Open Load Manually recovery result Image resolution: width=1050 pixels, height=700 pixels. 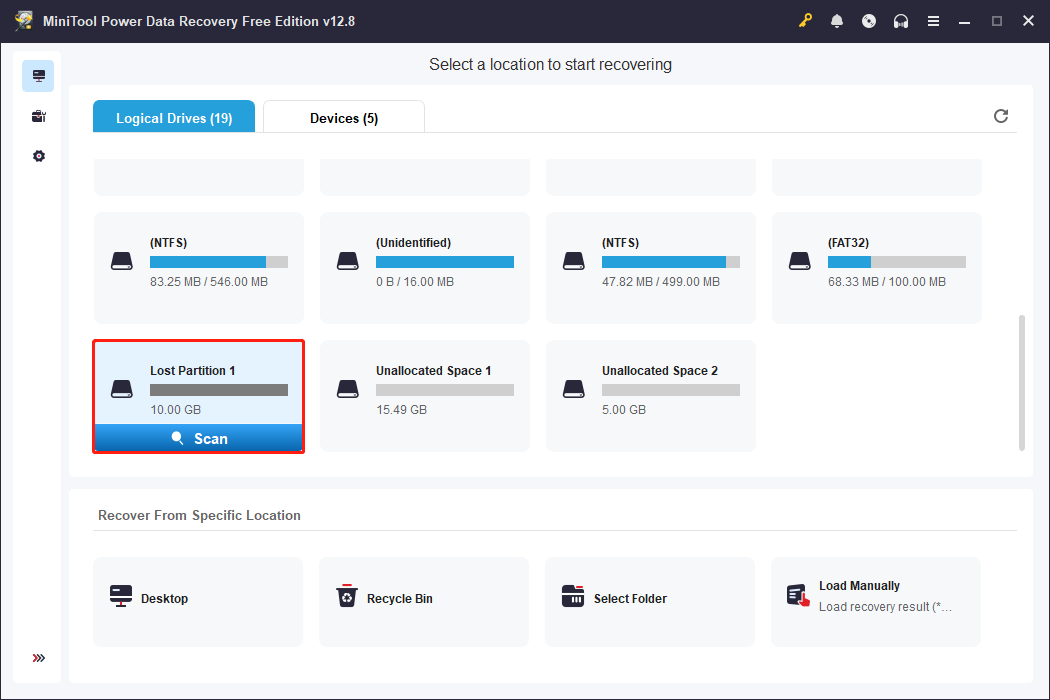(x=876, y=602)
